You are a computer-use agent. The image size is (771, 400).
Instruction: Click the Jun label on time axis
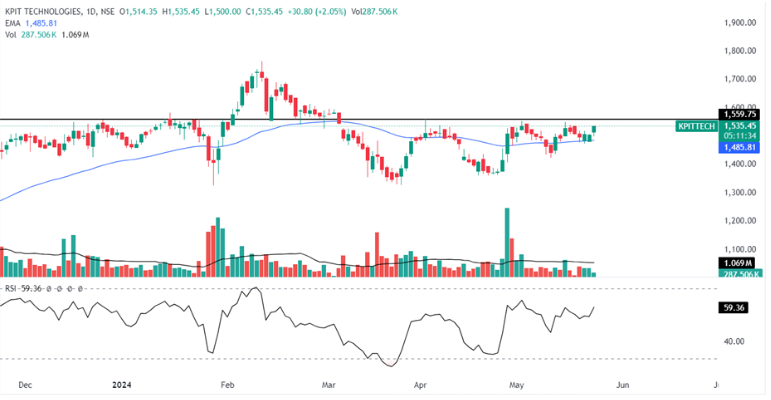[x=622, y=384]
